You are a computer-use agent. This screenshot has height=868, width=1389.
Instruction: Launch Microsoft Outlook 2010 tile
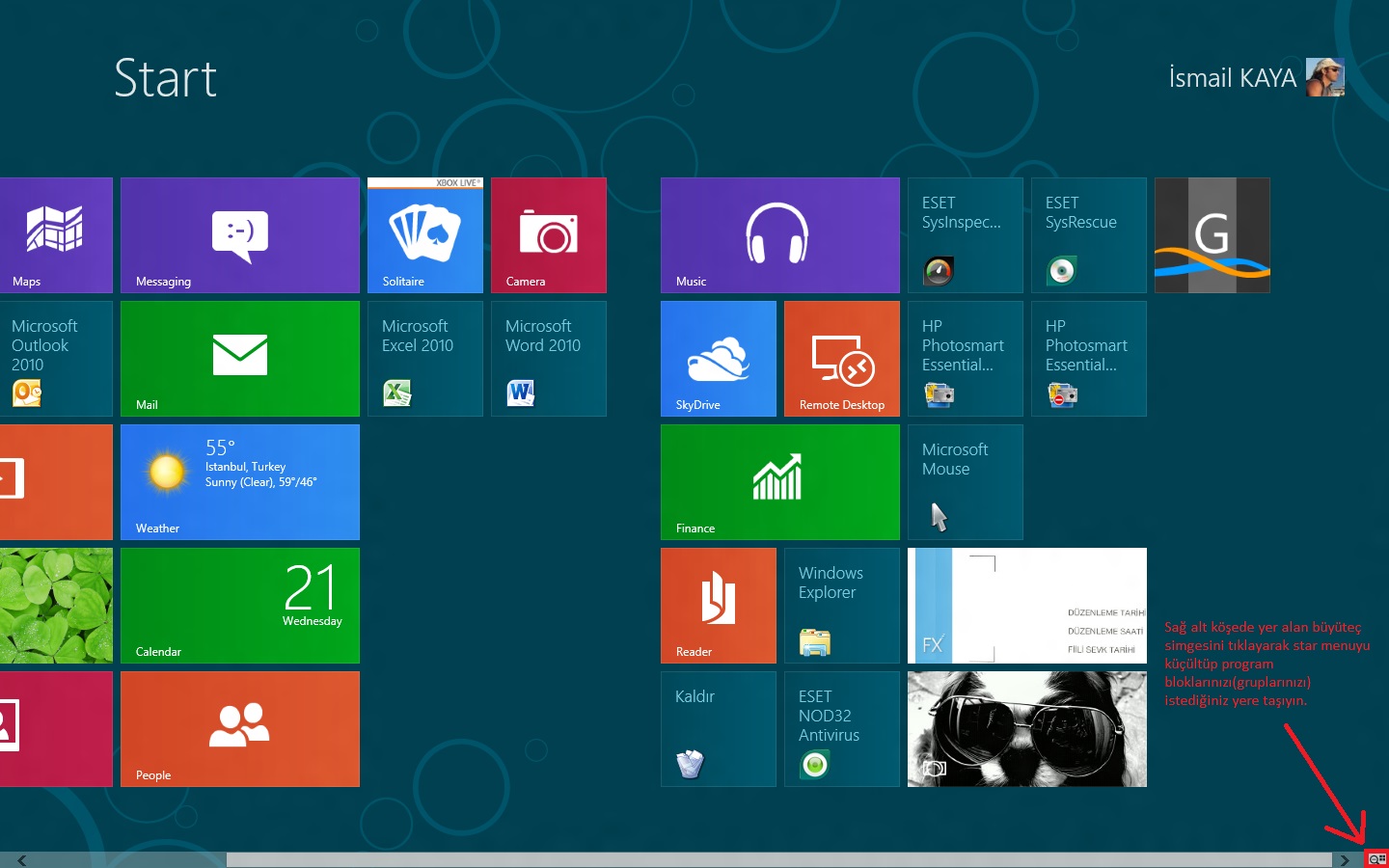pos(56,359)
